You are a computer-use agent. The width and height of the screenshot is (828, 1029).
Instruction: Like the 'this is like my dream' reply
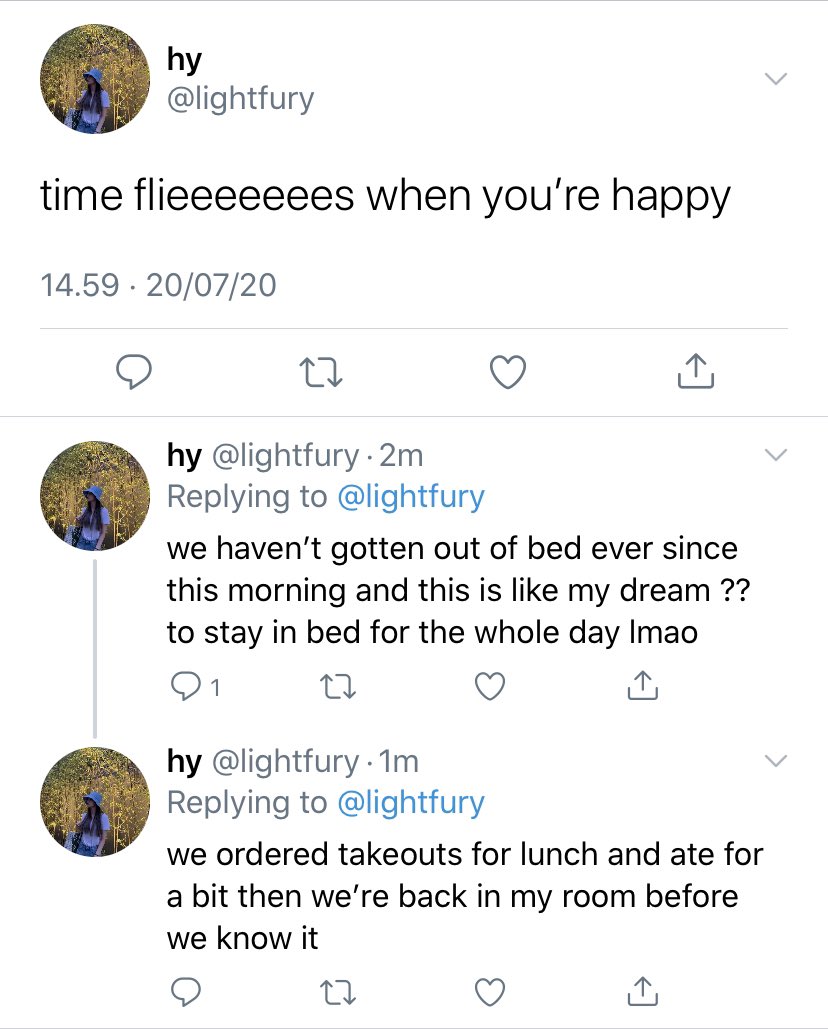[489, 686]
